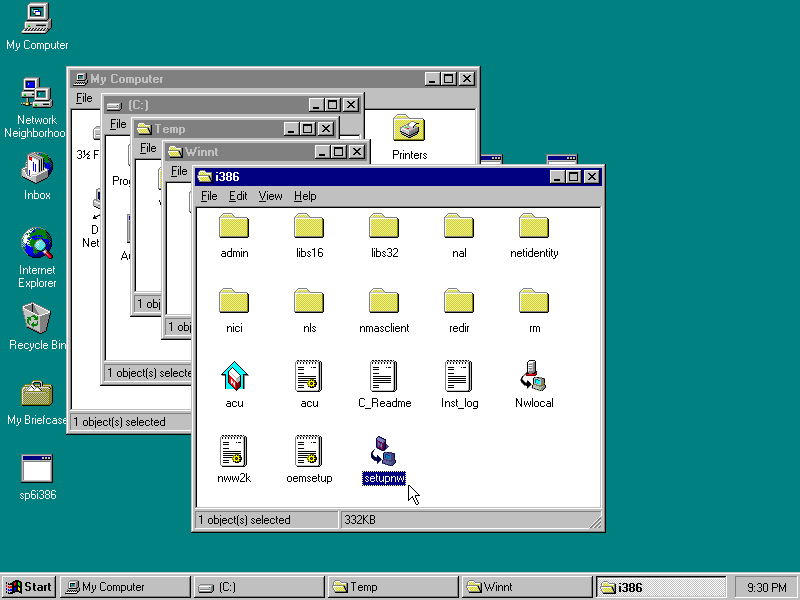Image resolution: width=800 pixels, height=600 pixels.
Task: Open the Edit menu in i386 window
Action: (x=238, y=196)
